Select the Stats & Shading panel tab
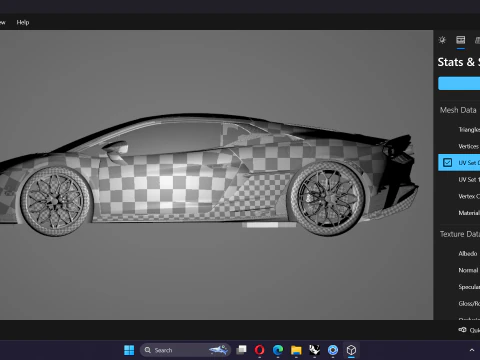 click(x=461, y=40)
